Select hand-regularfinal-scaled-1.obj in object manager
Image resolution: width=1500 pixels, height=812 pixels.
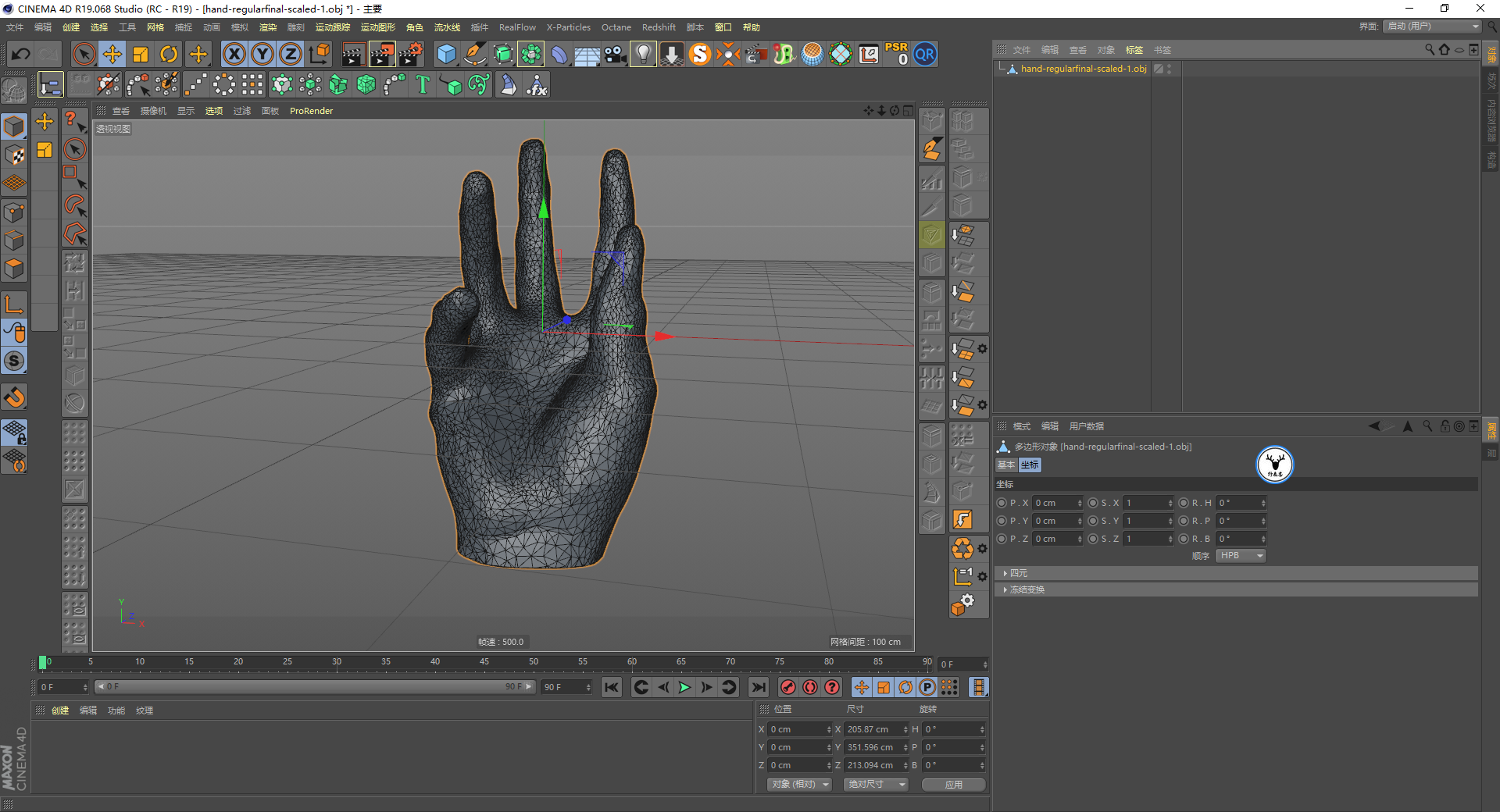[x=1084, y=69]
